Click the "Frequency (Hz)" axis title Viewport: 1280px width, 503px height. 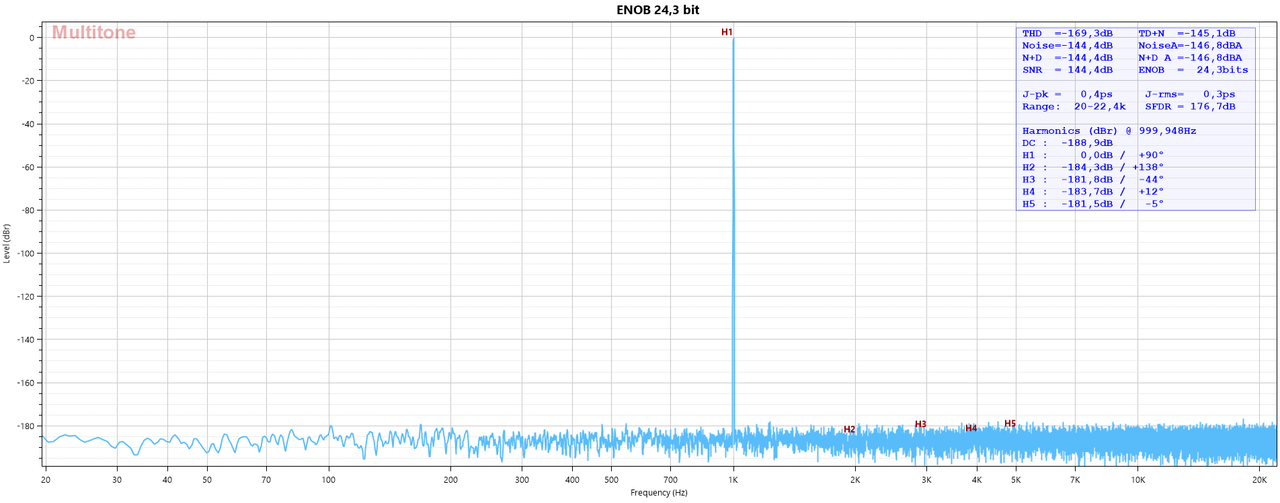point(659,493)
